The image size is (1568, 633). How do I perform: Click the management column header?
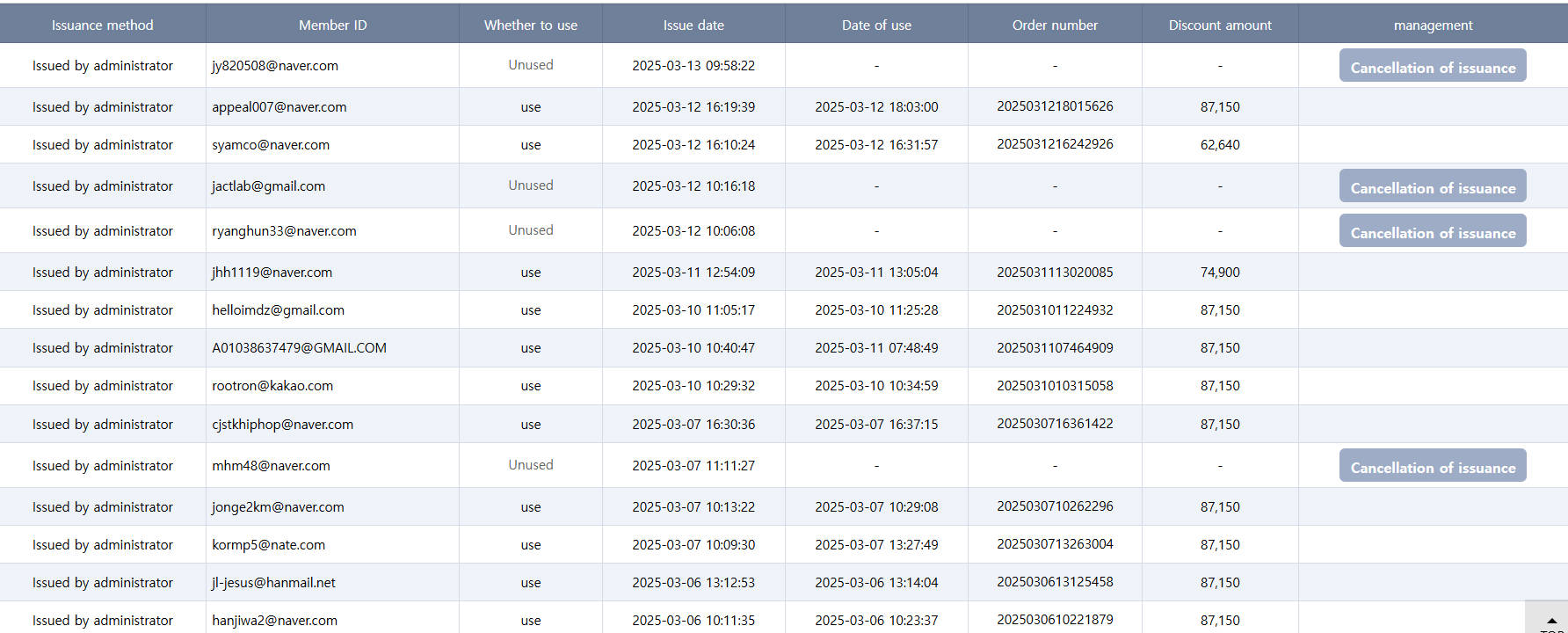[1433, 25]
